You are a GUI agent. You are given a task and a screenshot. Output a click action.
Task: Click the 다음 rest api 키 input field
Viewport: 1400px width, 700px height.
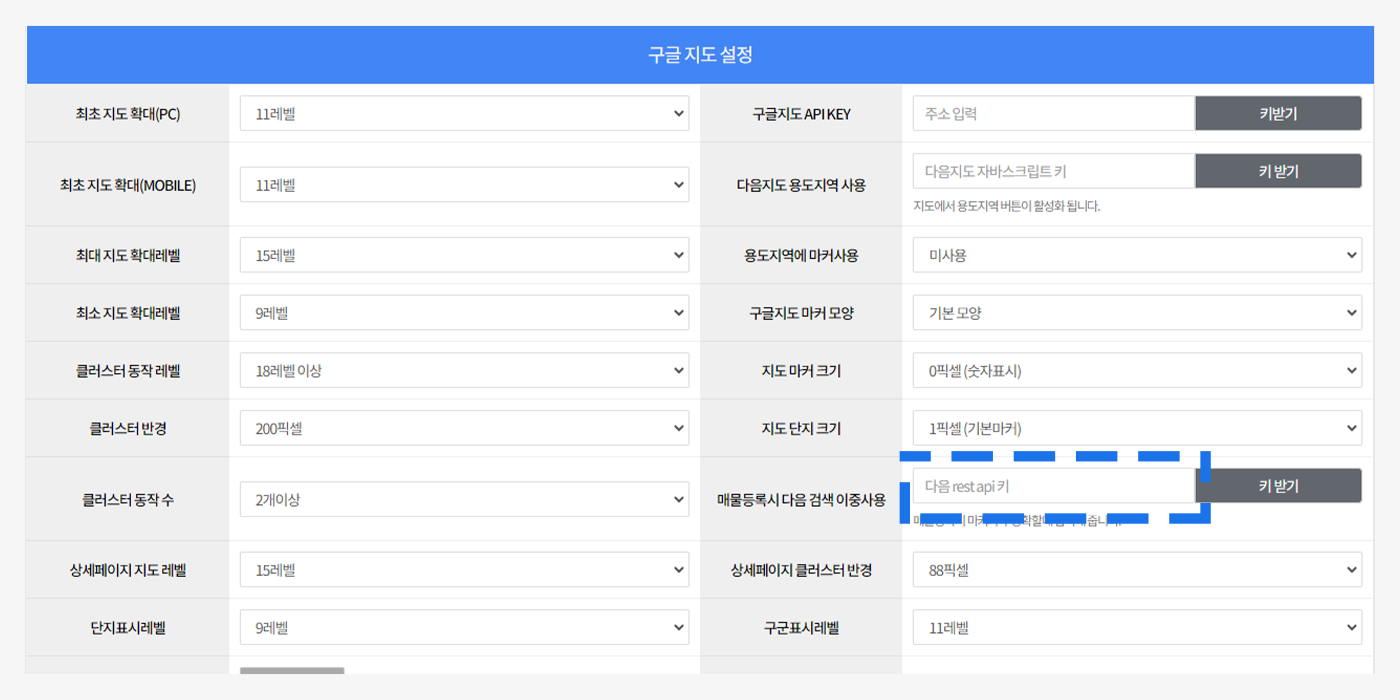tap(1053, 486)
